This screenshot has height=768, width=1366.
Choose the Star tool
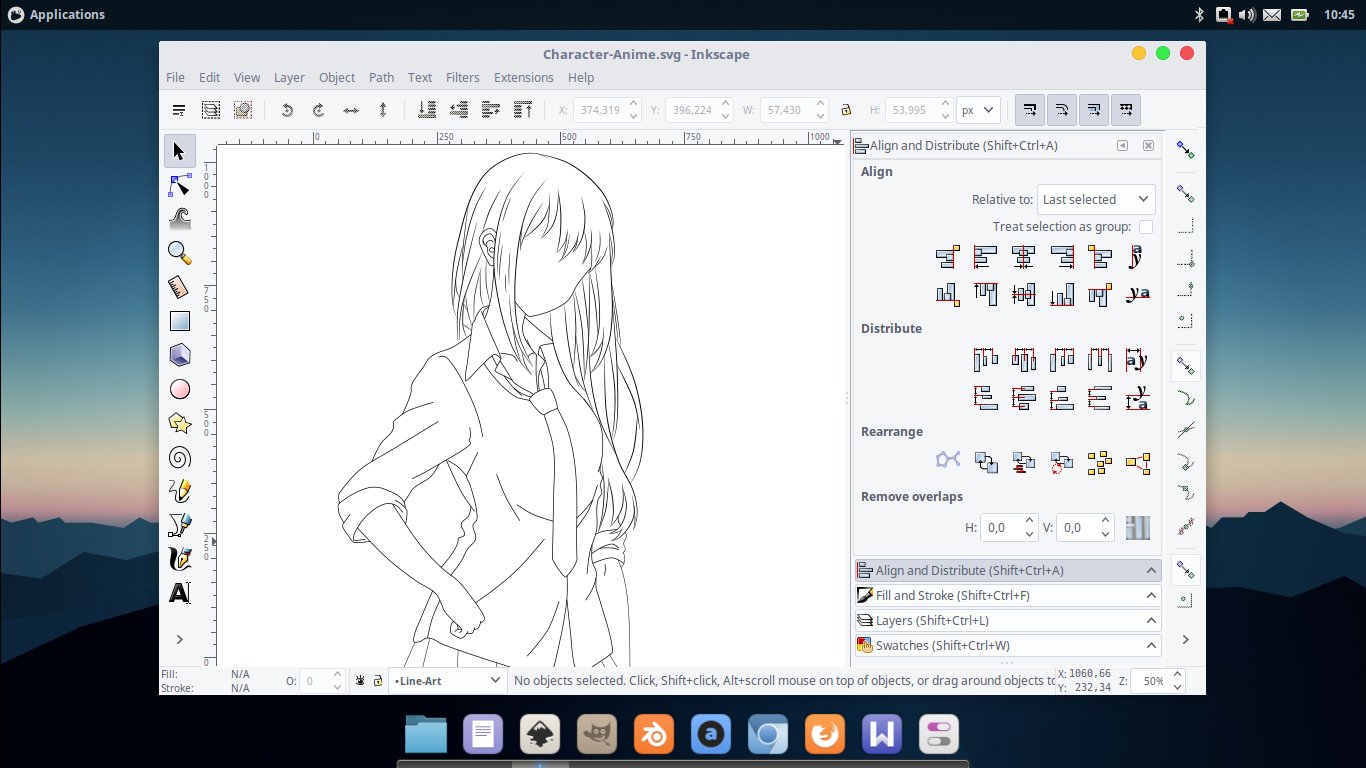pyautogui.click(x=180, y=422)
